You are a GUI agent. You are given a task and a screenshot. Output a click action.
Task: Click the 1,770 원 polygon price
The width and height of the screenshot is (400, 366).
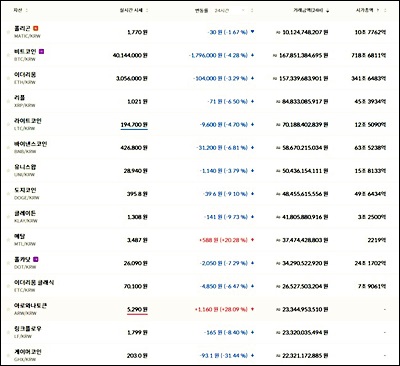[137, 32]
